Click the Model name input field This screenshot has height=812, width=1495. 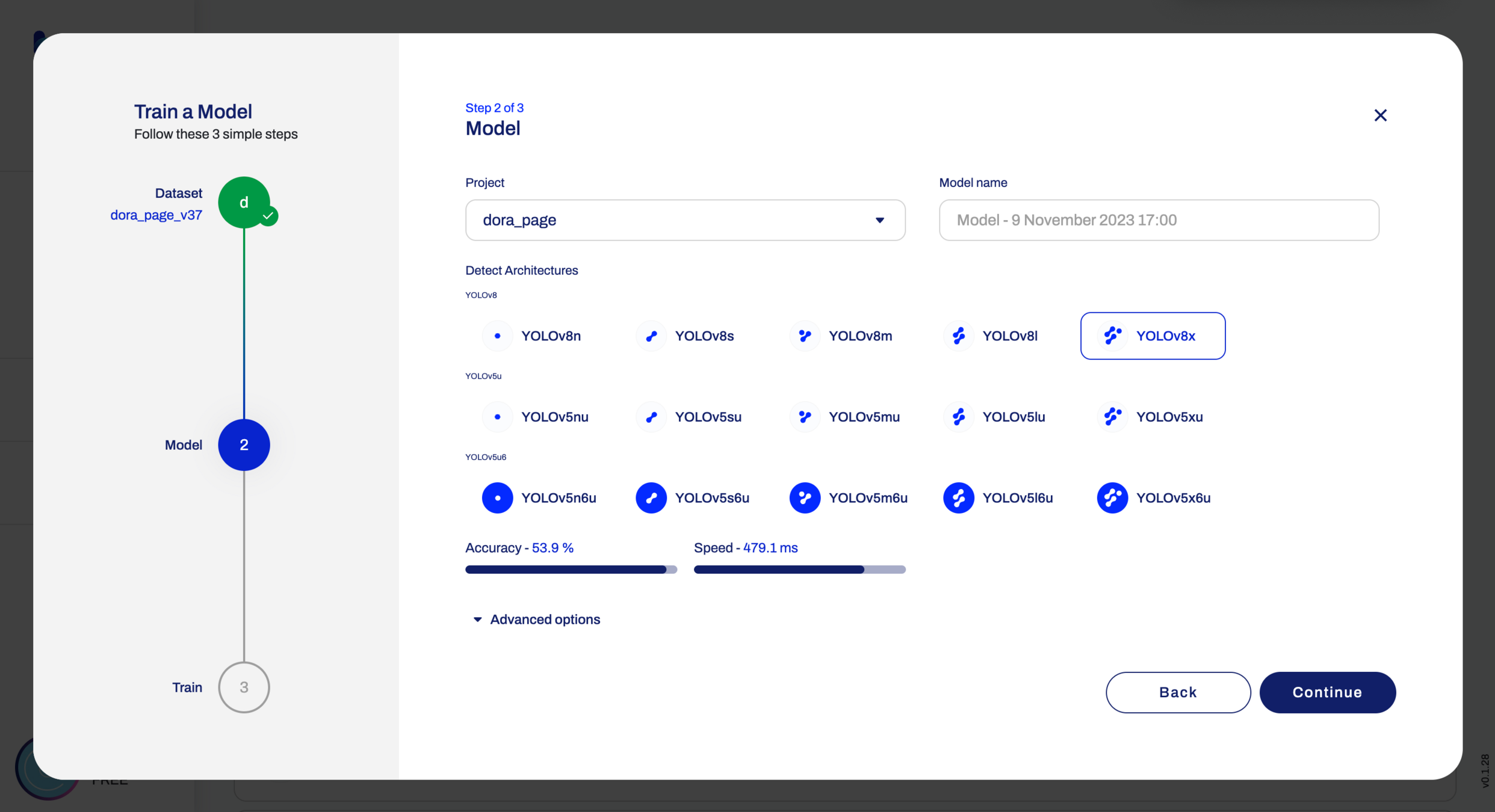click(x=1159, y=220)
